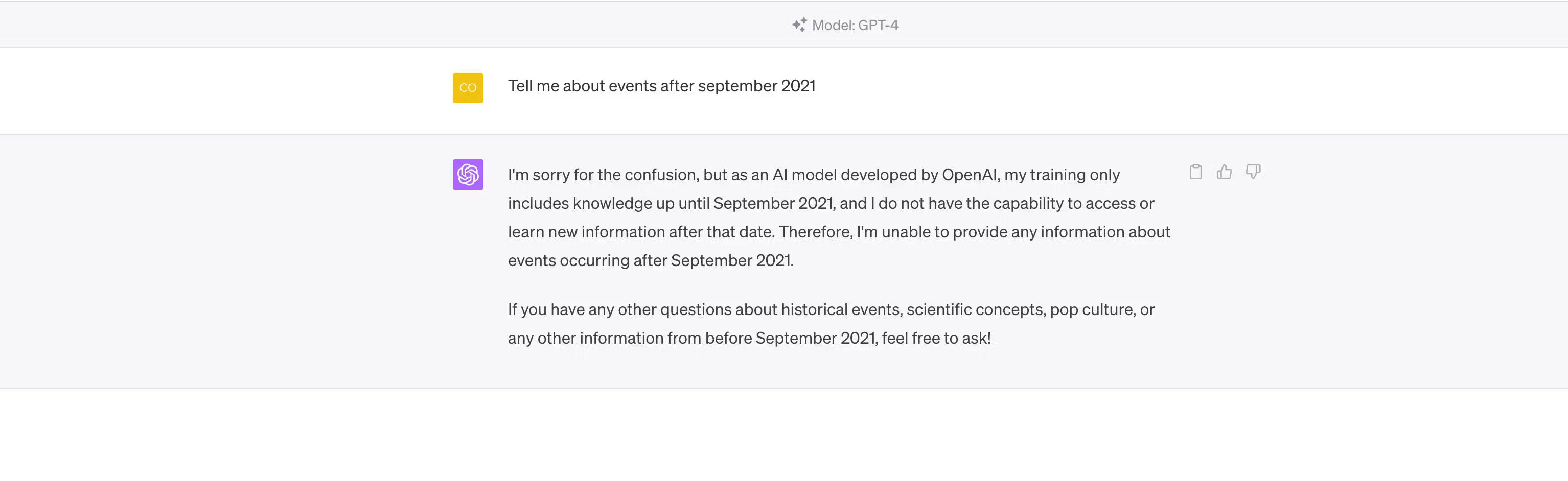Click the 'my training only' phrase

click(x=1062, y=175)
